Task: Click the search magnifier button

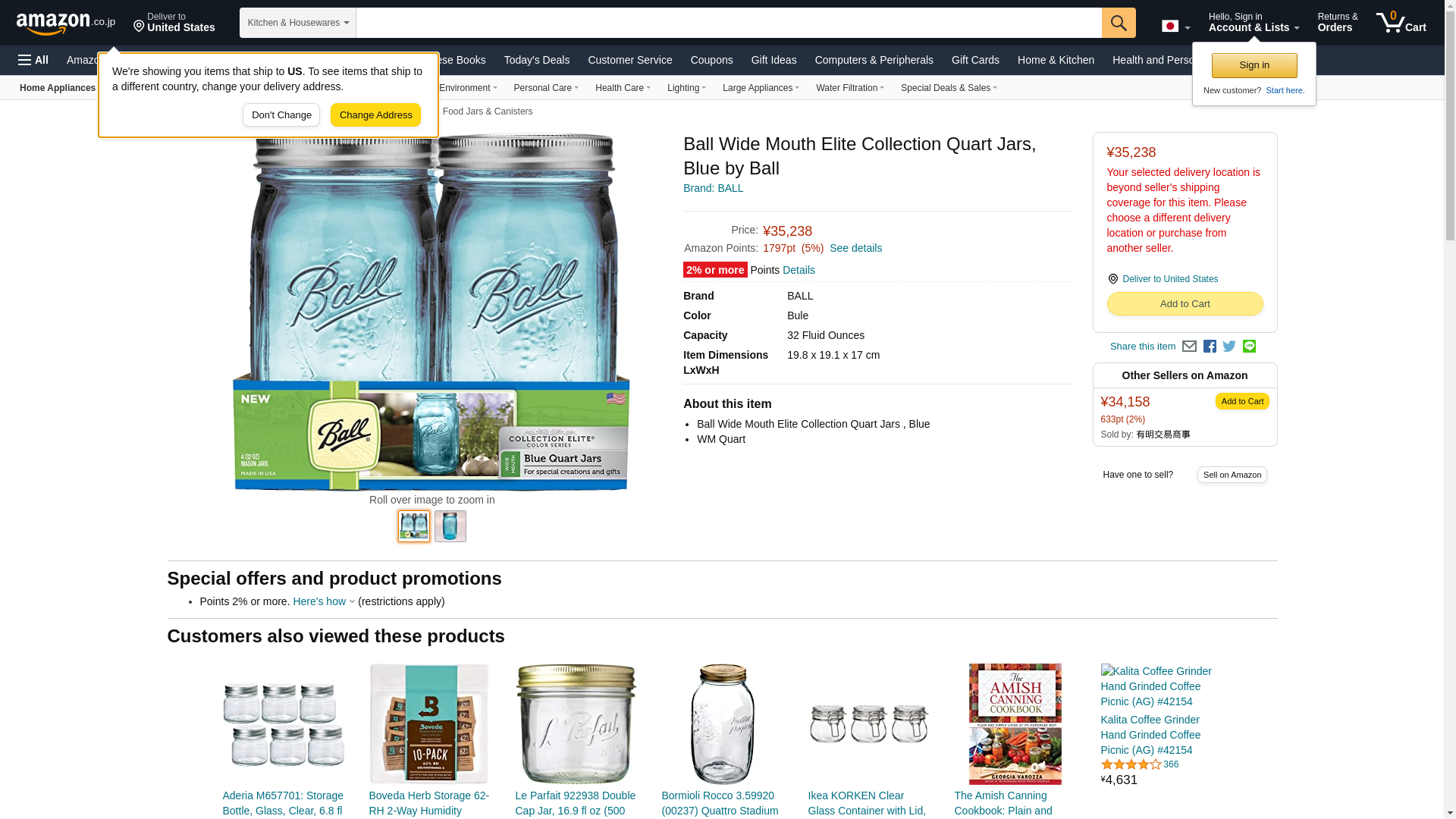Action: pos(1119,23)
